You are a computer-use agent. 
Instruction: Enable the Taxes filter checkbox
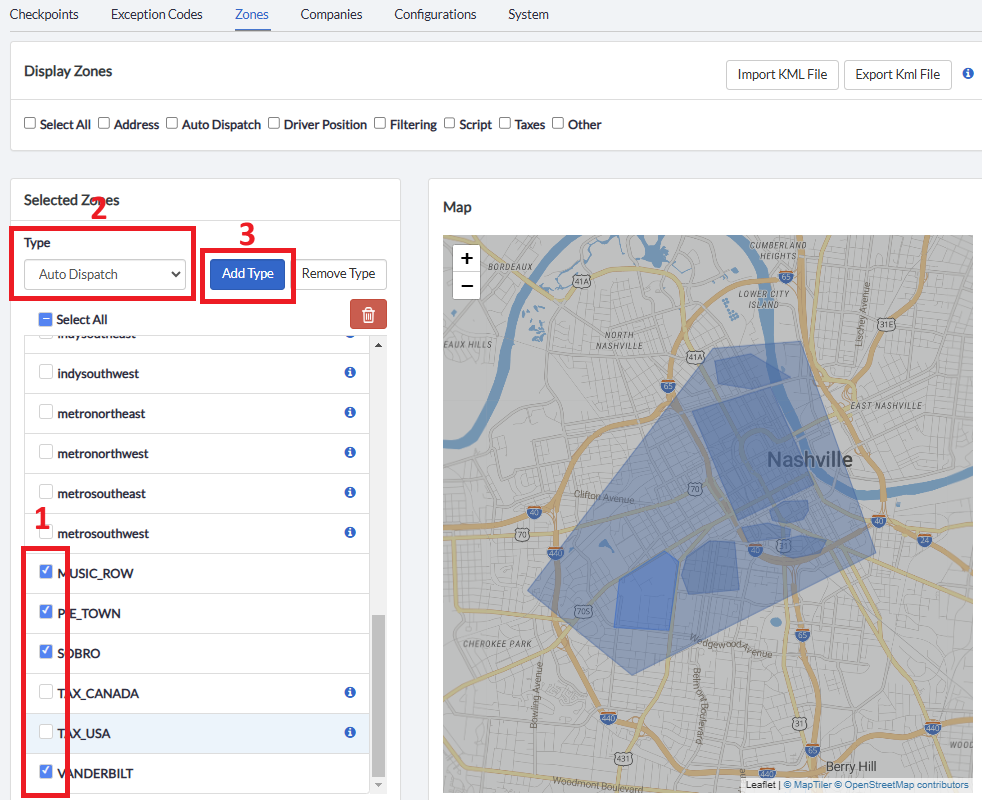[x=505, y=123]
